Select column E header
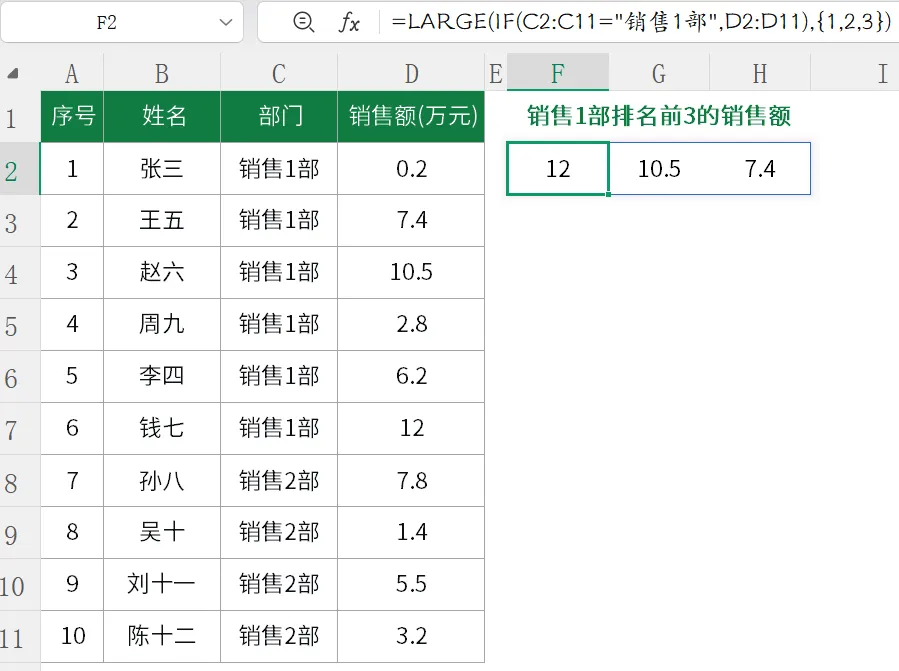This screenshot has height=671, width=899. pos(496,73)
